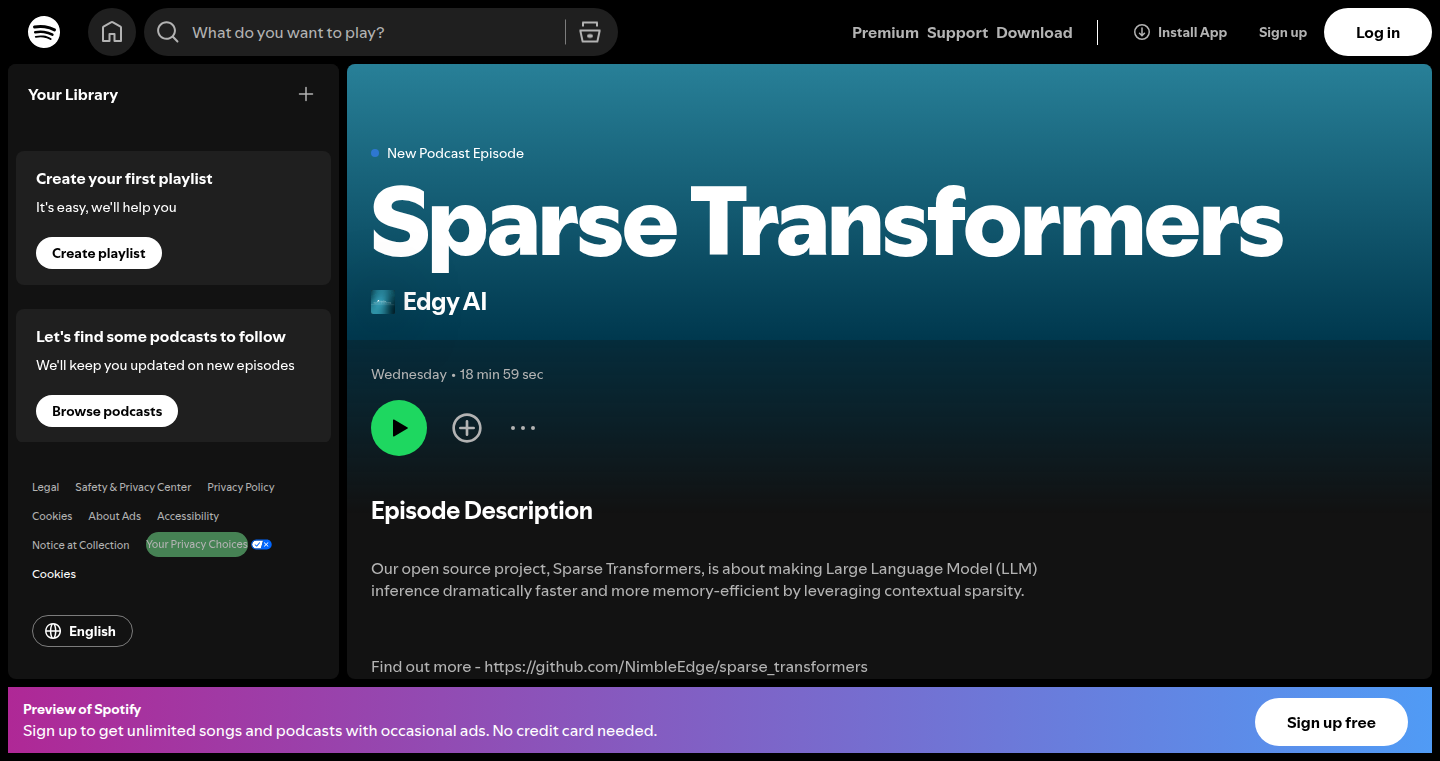Viewport: 1440px width, 761px height.
Task: Click 'Create your first playlist' heading
Action: click(124, 178)
